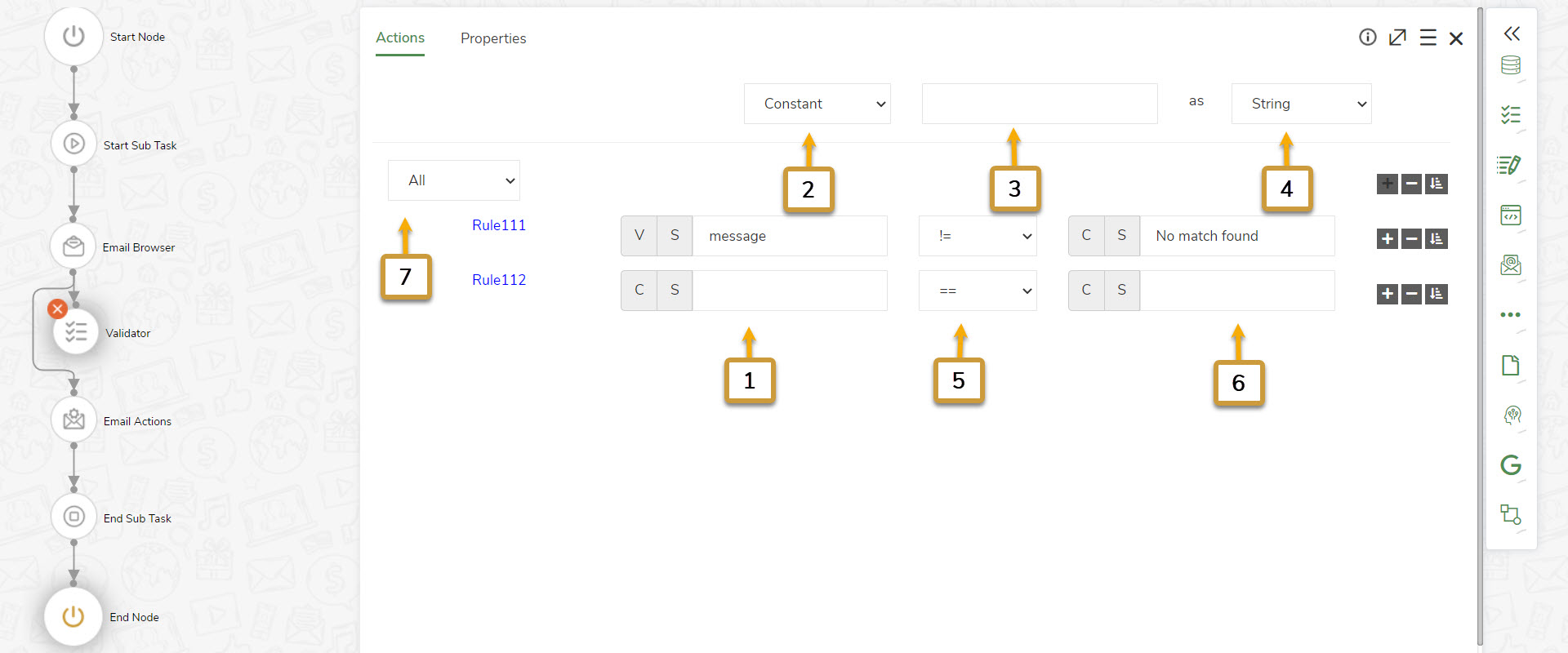The height and width of the screenshot is (653, 1568).
Task: Switch to the Properties tab
Action: tap(493, 38)
